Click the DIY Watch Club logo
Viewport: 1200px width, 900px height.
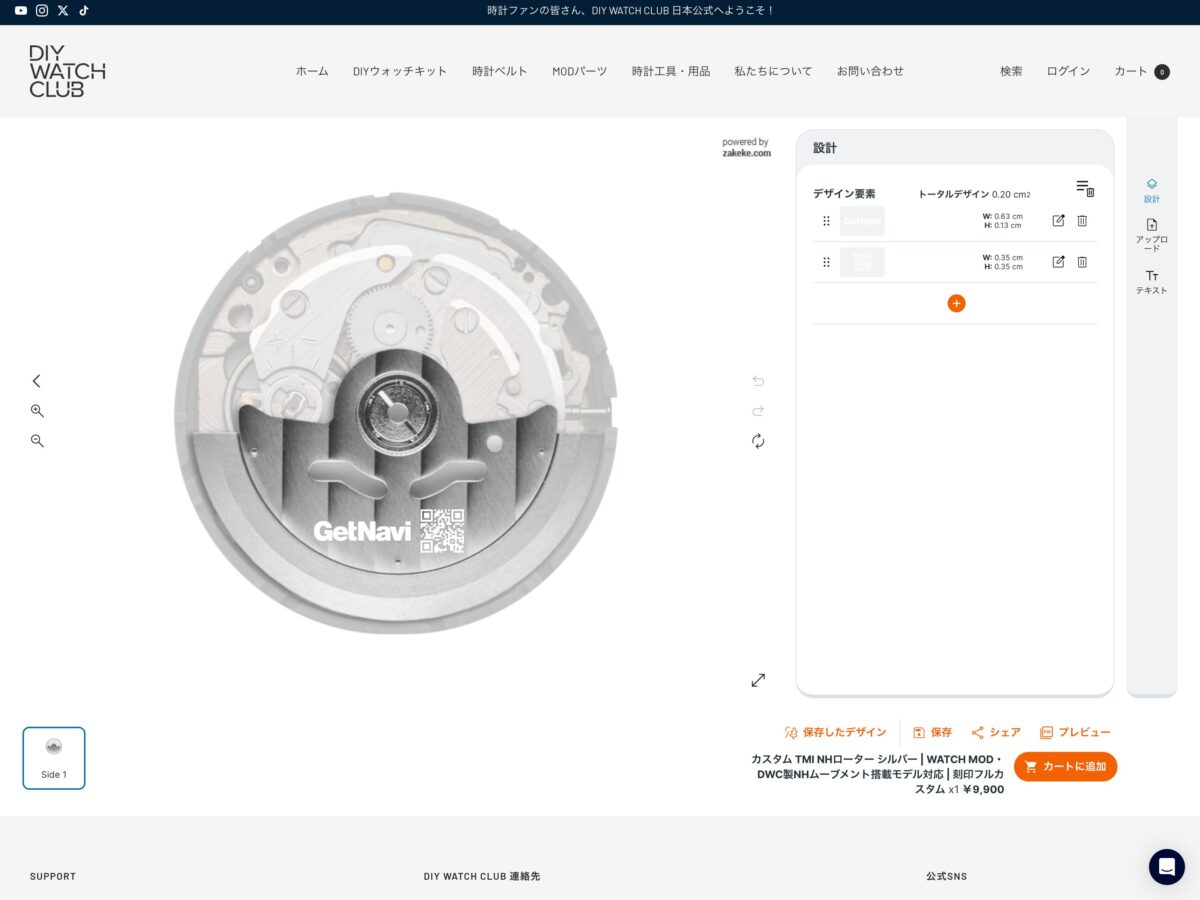coord(67,71)
